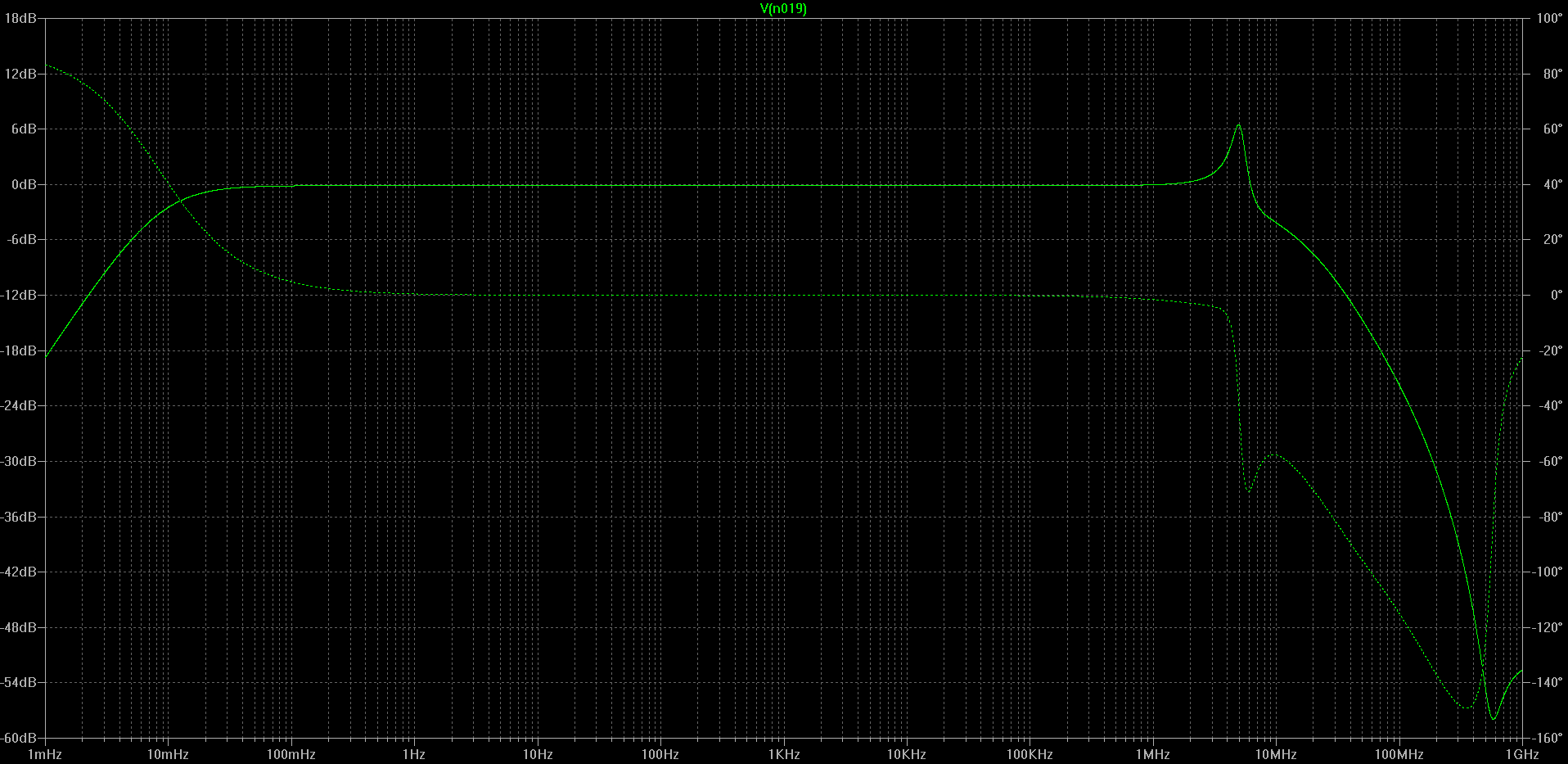Click the 1KHz frequency axis label
The width and height of the screenshot is (1568, 764).
pyautogui.click(x=784, y=755)
